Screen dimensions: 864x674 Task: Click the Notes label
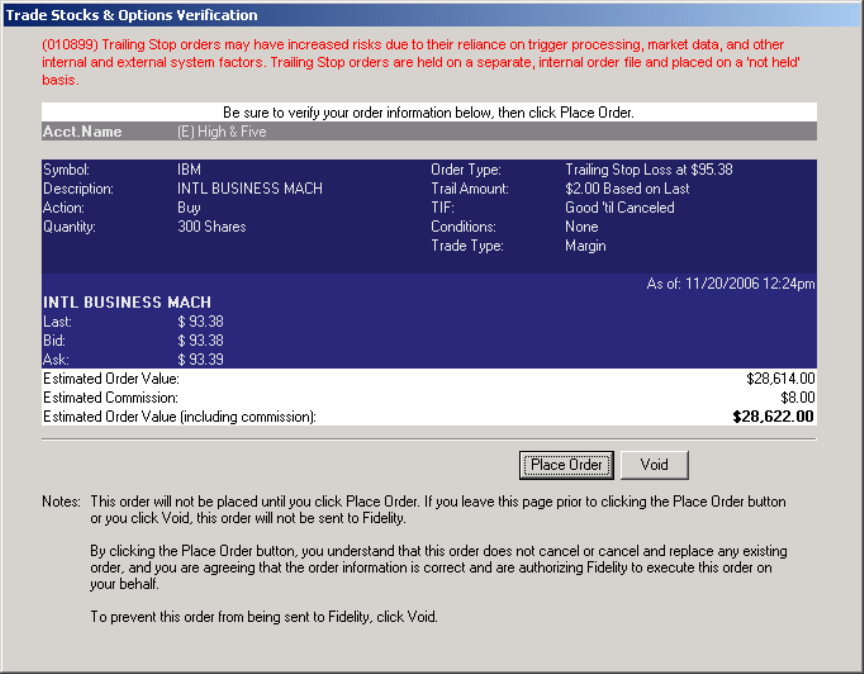click(x=61, y=502)
